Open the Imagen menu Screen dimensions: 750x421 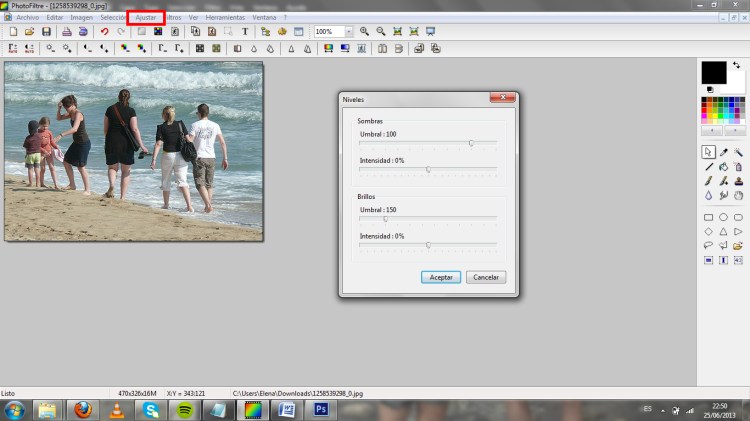[x=81, y=18]
